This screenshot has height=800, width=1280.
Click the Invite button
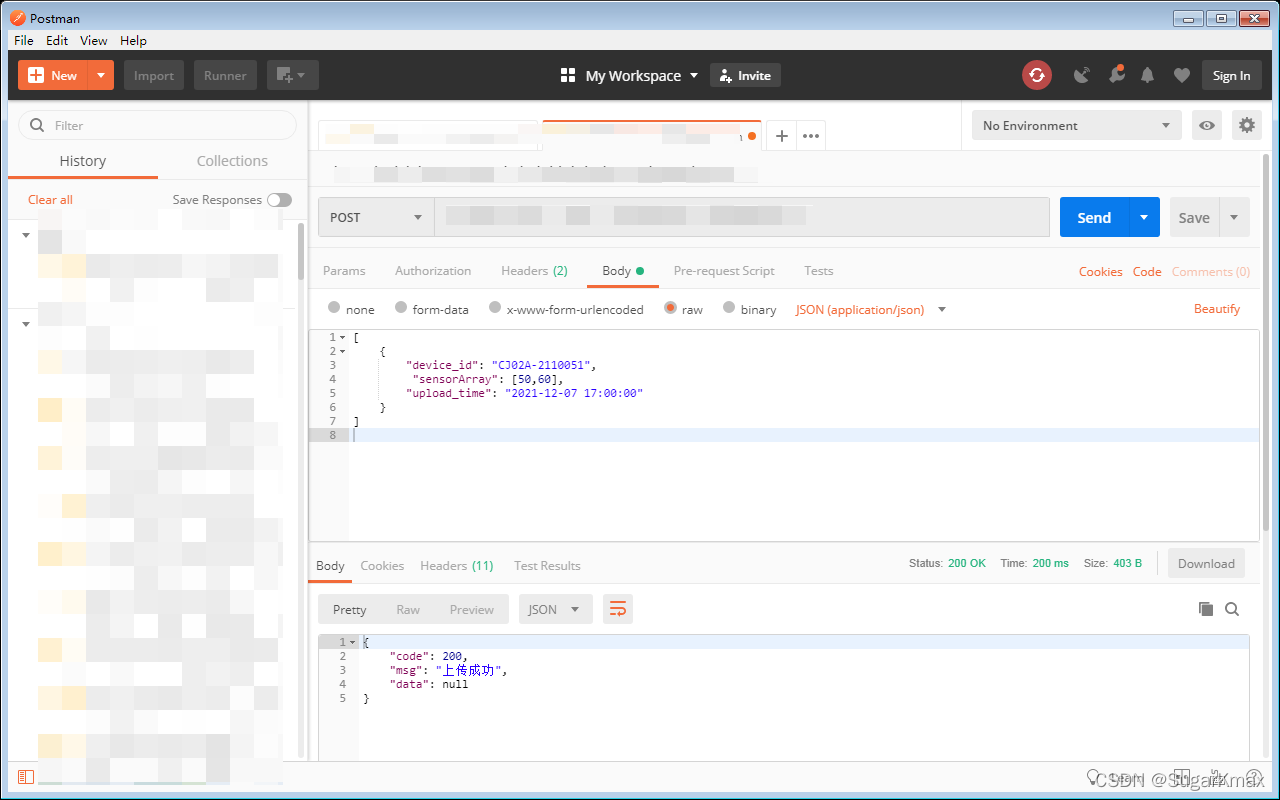[x=745, y=75]
